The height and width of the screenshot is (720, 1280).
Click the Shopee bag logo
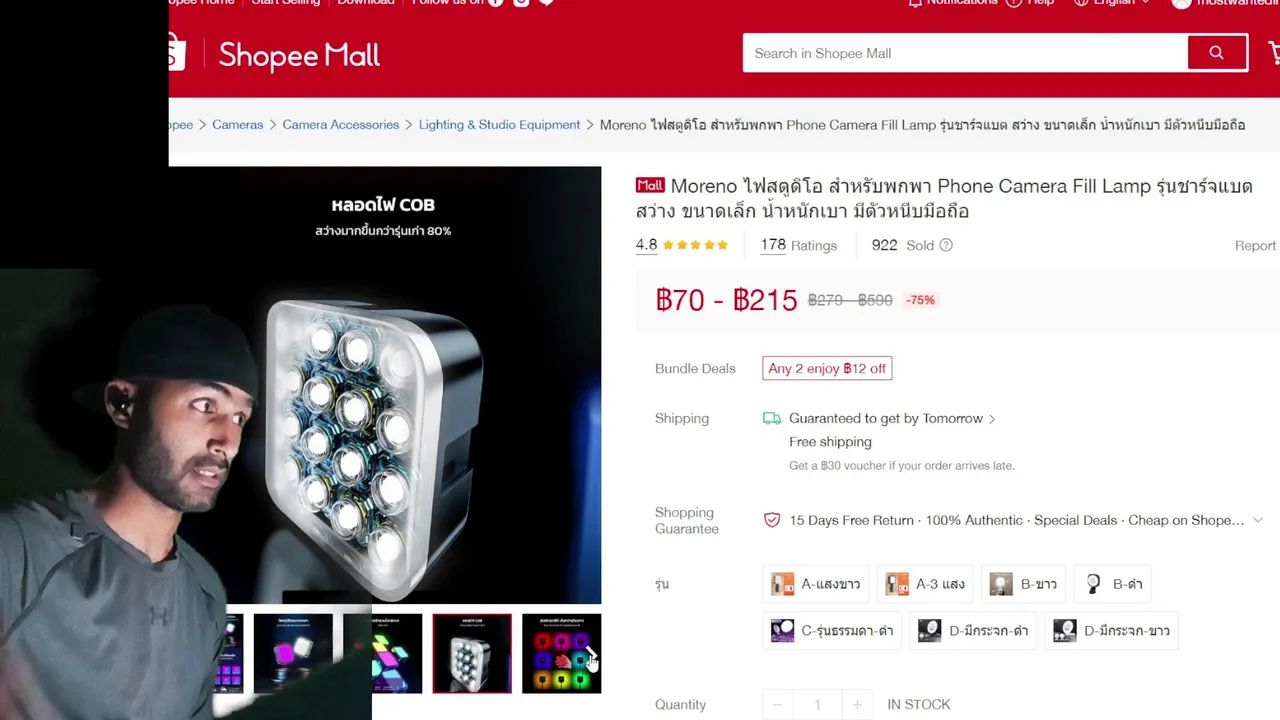click(x=177, y=53)
